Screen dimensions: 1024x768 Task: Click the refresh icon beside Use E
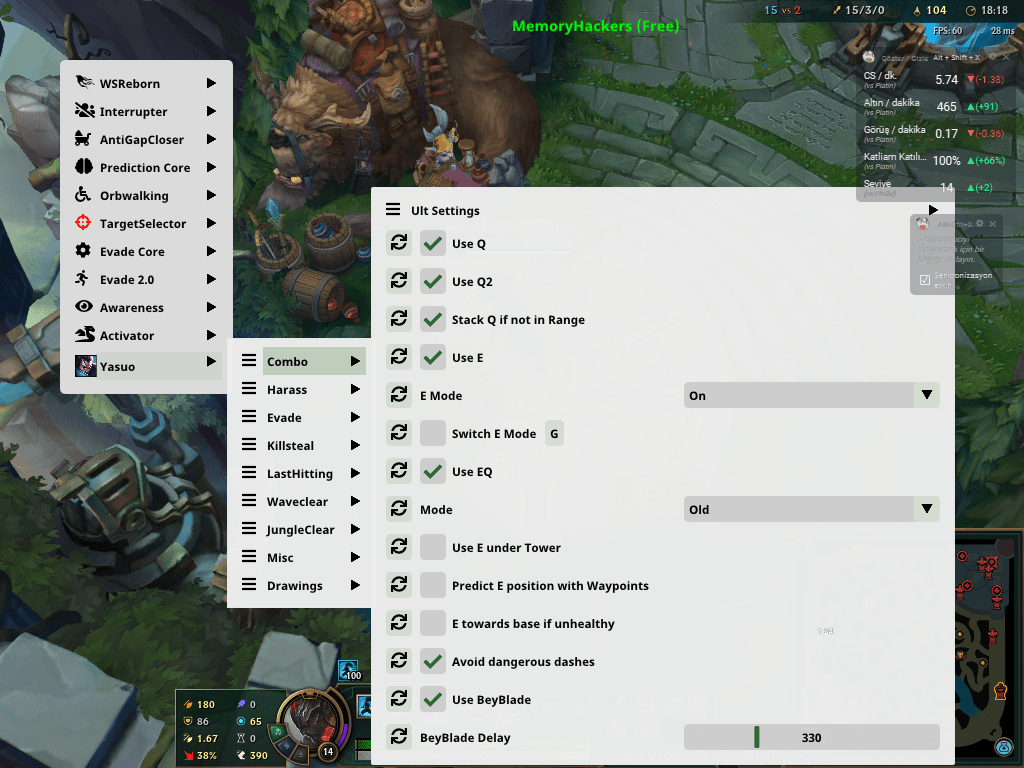398,357
